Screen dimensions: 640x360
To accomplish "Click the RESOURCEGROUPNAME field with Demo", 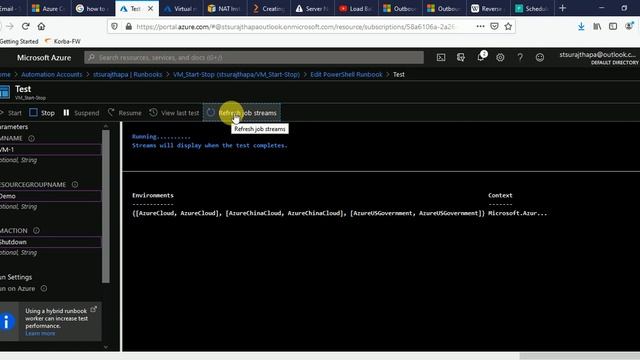I will tap(50, 196).
